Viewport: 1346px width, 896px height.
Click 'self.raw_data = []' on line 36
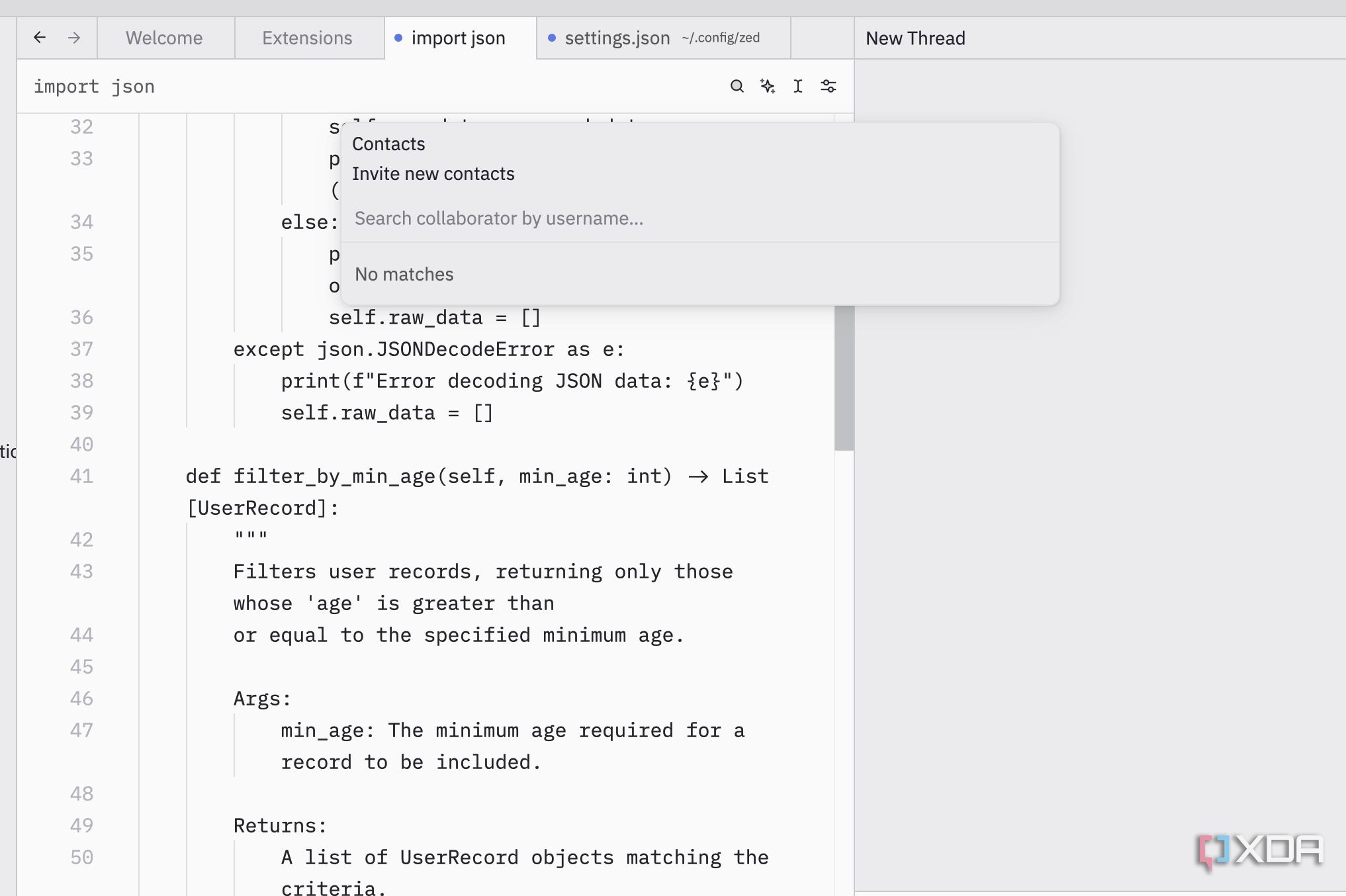click(435, 318)
